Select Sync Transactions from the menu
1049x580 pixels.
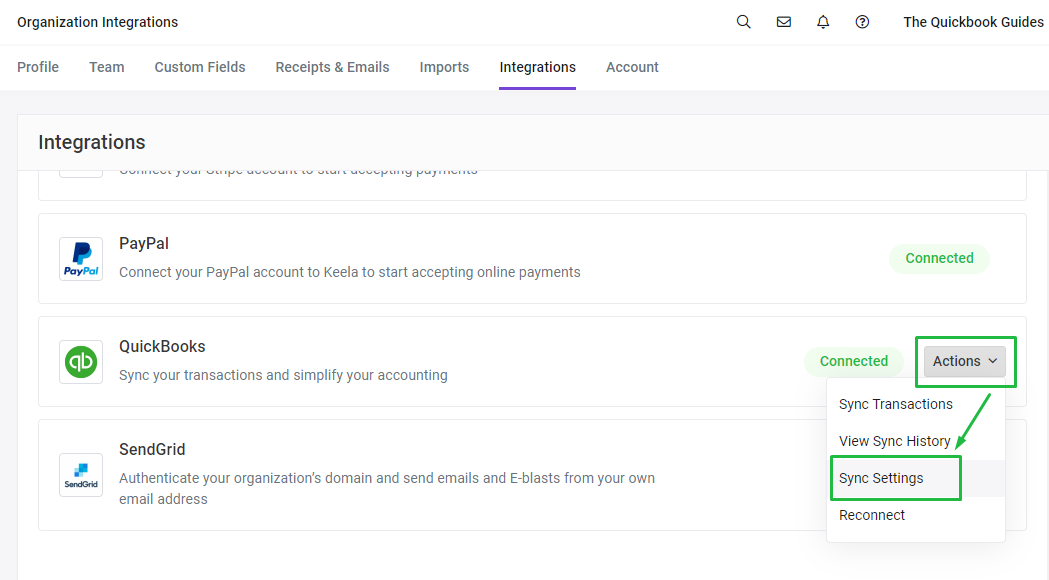(x=895, y=404)
